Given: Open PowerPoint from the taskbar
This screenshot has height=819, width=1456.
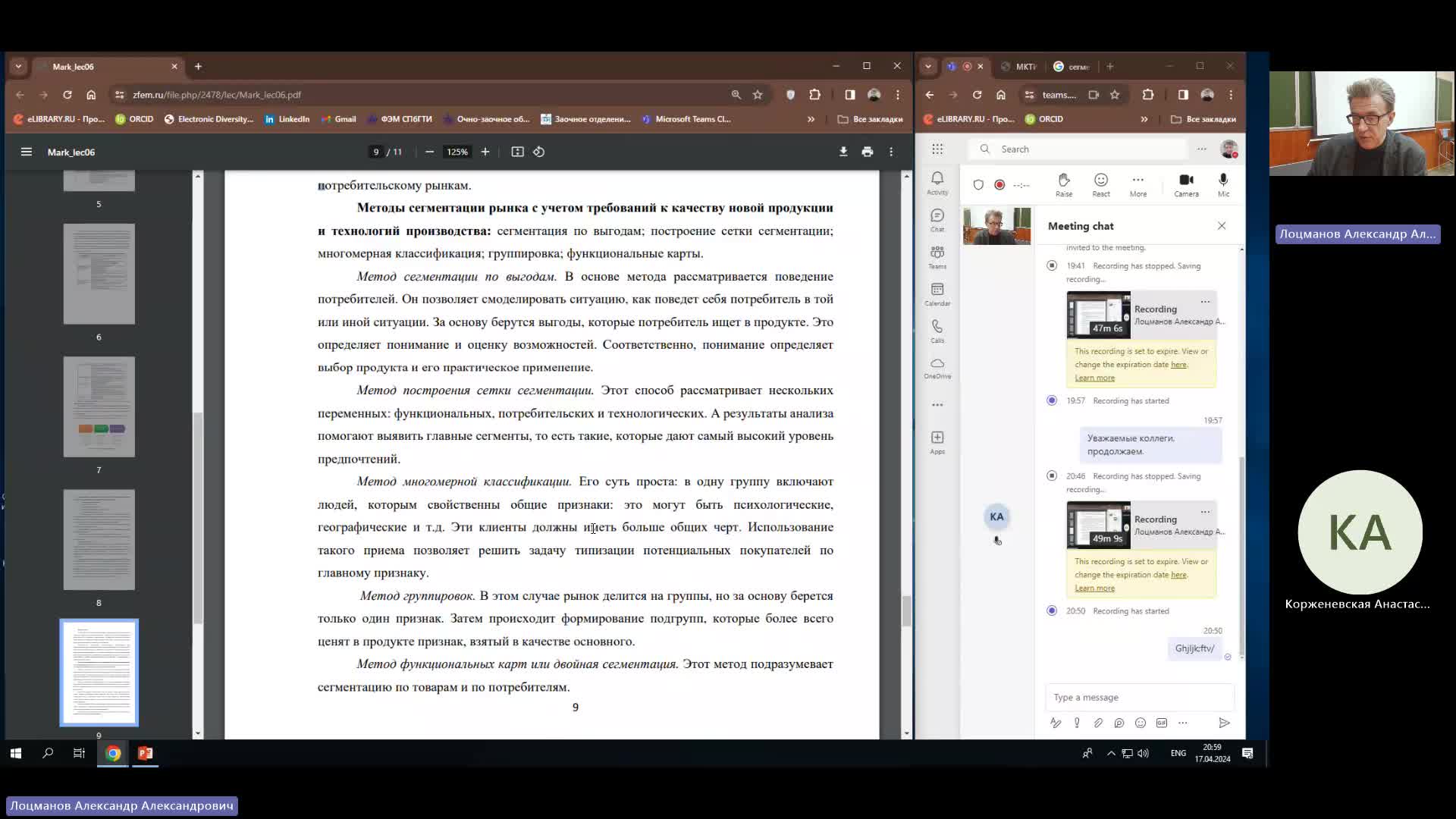Looking at the screenshot, I should pos(145,753).
